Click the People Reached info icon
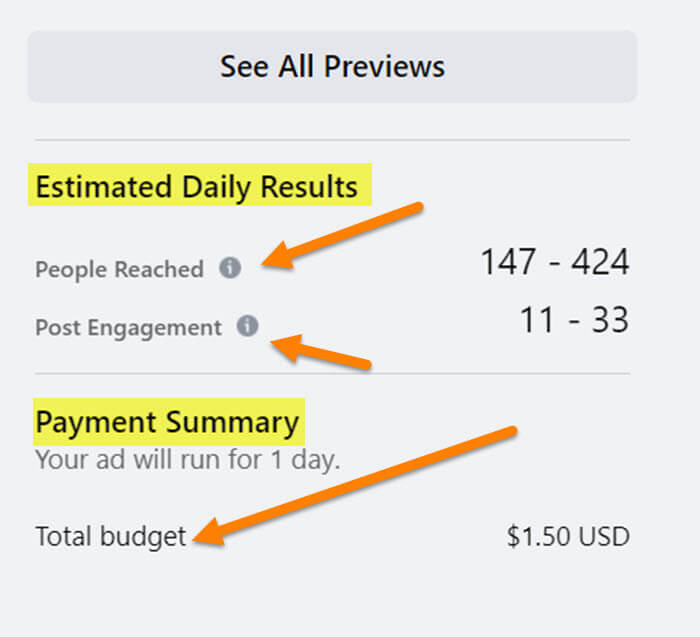 230,268
